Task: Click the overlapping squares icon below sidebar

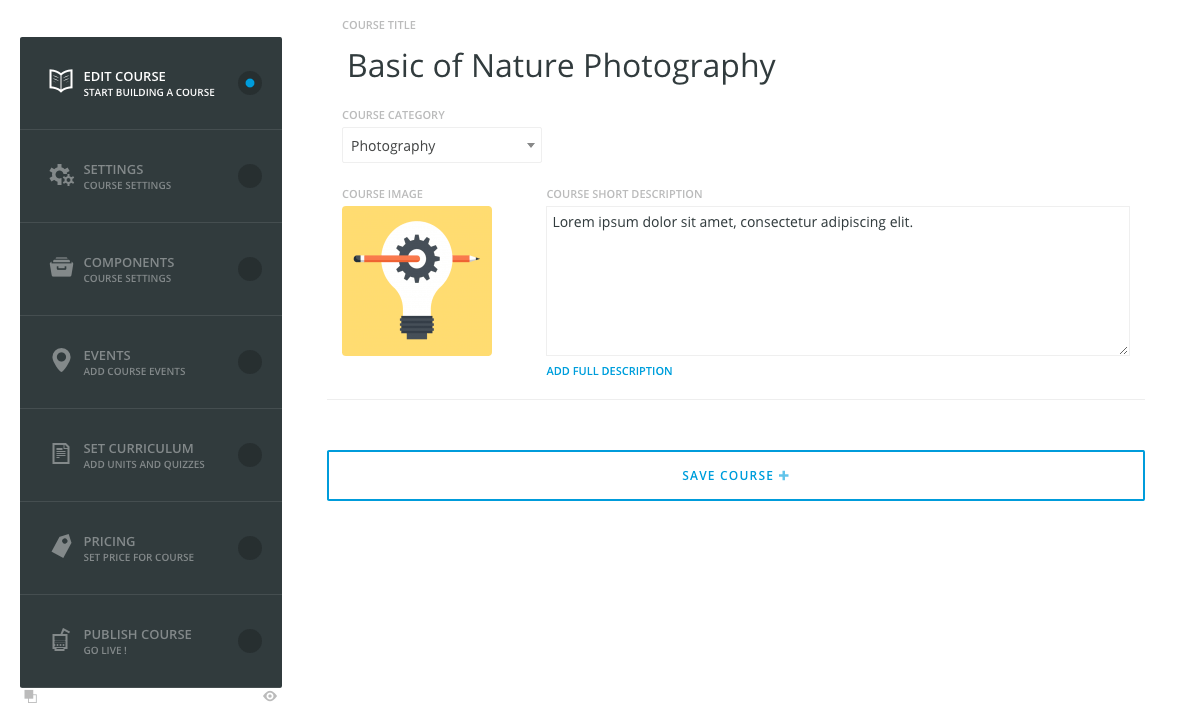Action: 30,696
